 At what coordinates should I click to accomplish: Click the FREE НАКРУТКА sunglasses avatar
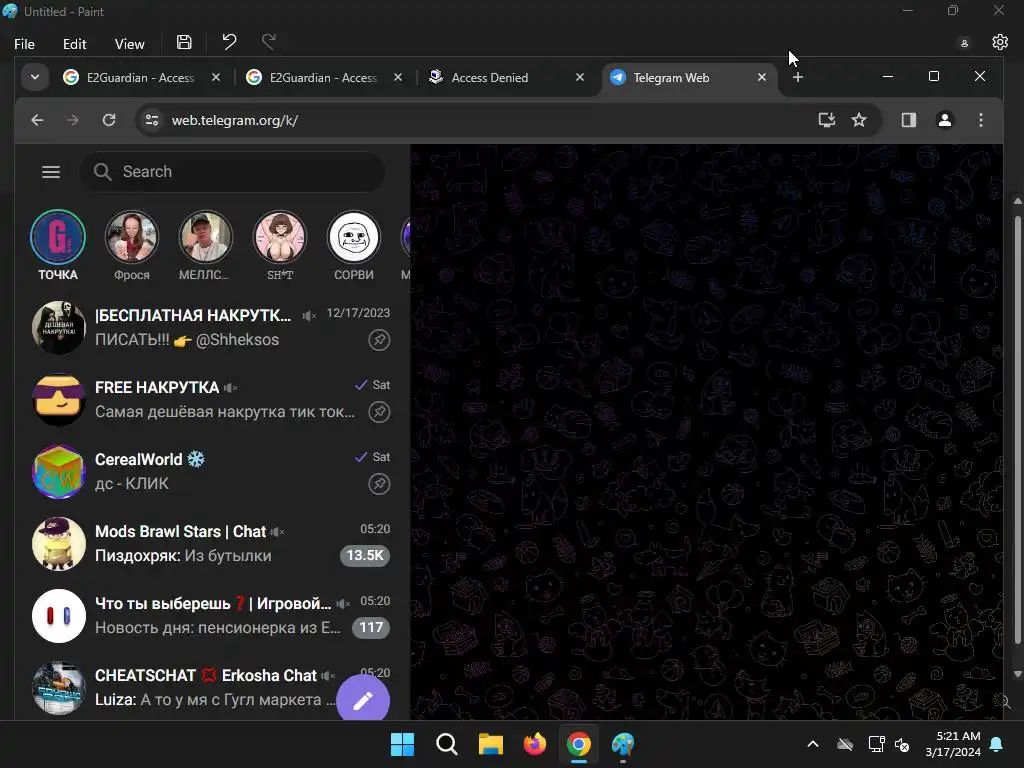(x=59, y=399)
